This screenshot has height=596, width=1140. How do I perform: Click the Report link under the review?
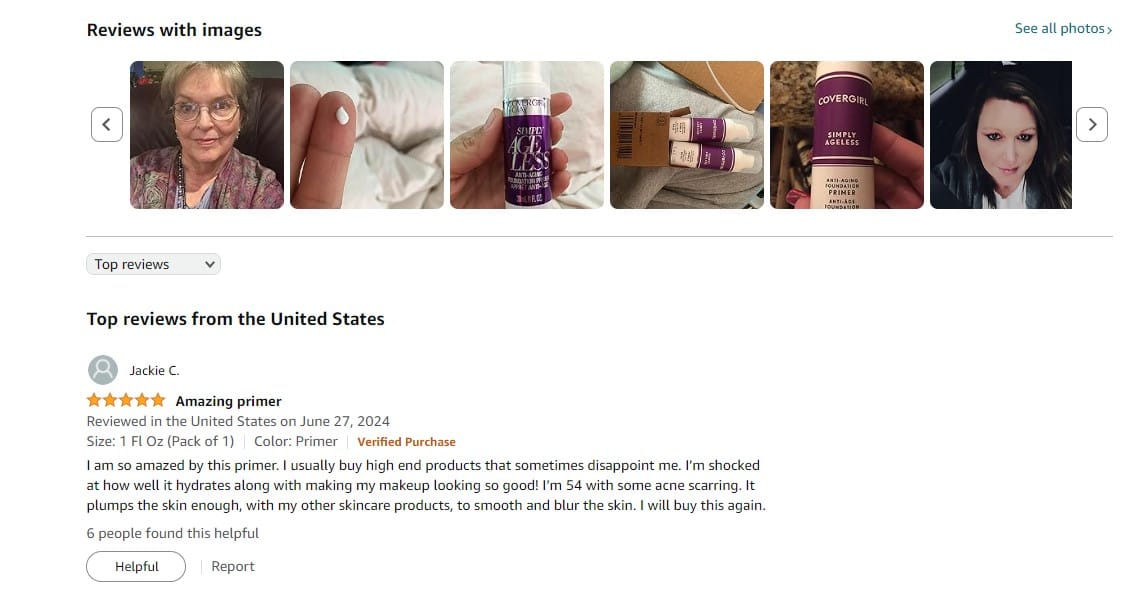click(233, 566)
